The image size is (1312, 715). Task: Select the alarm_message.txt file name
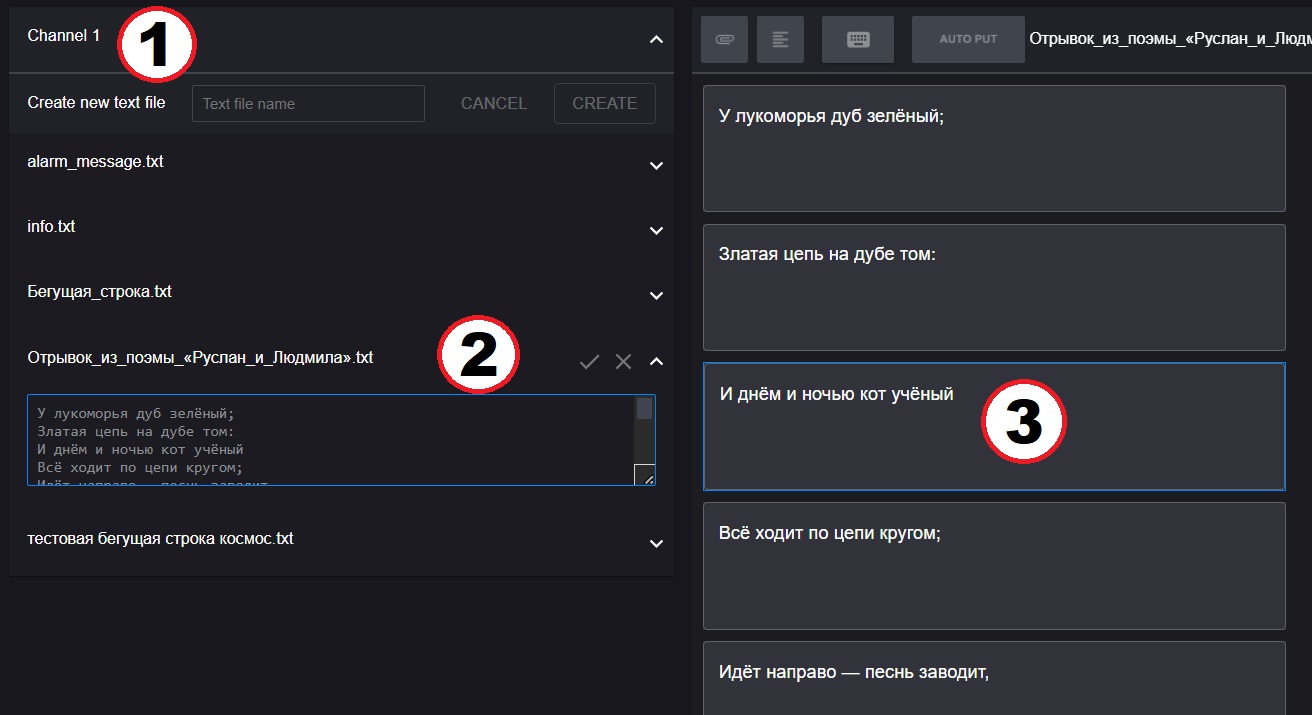tap(95, 161)
